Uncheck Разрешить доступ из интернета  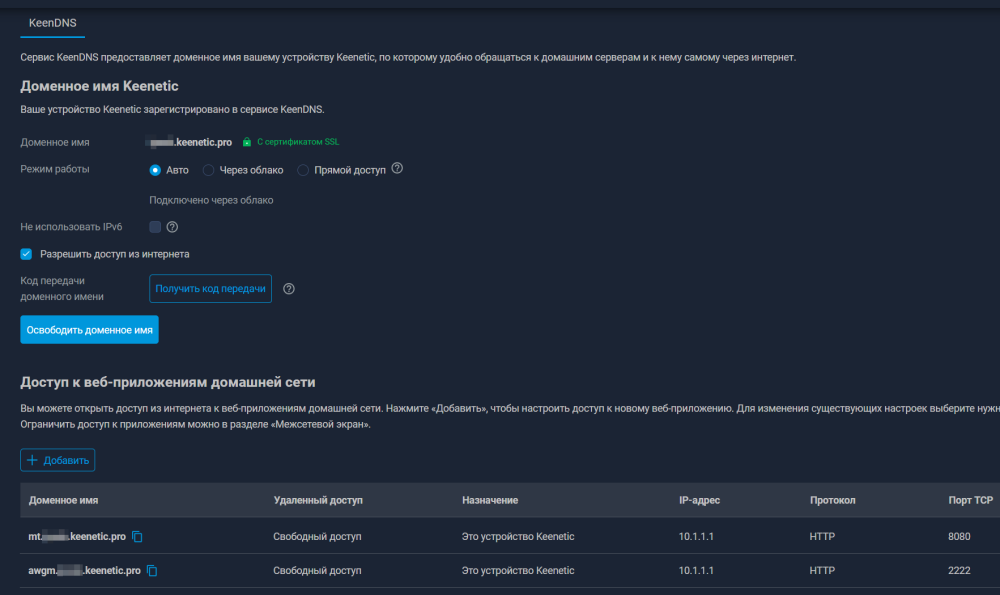click(x=27, y=254)
